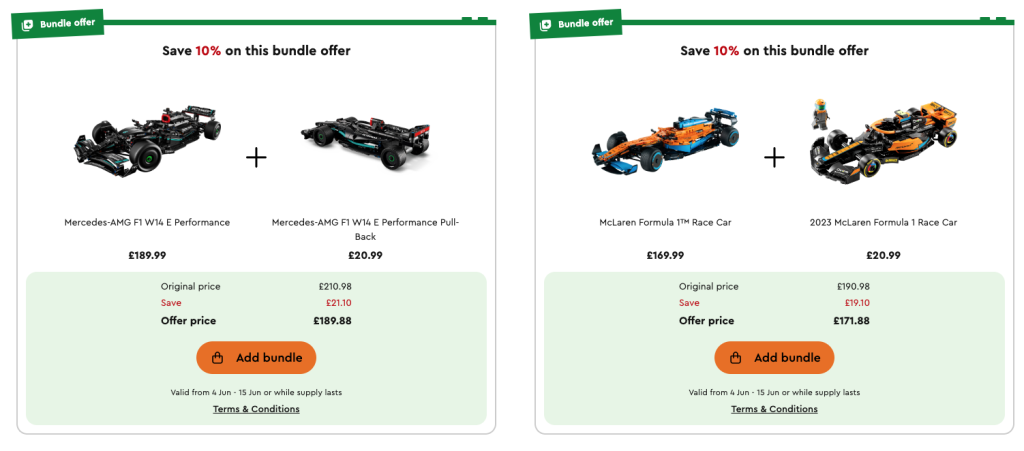Click the £171.88 offer price
The height and width of the screenshot is (451, 1024).
[850, 321]
